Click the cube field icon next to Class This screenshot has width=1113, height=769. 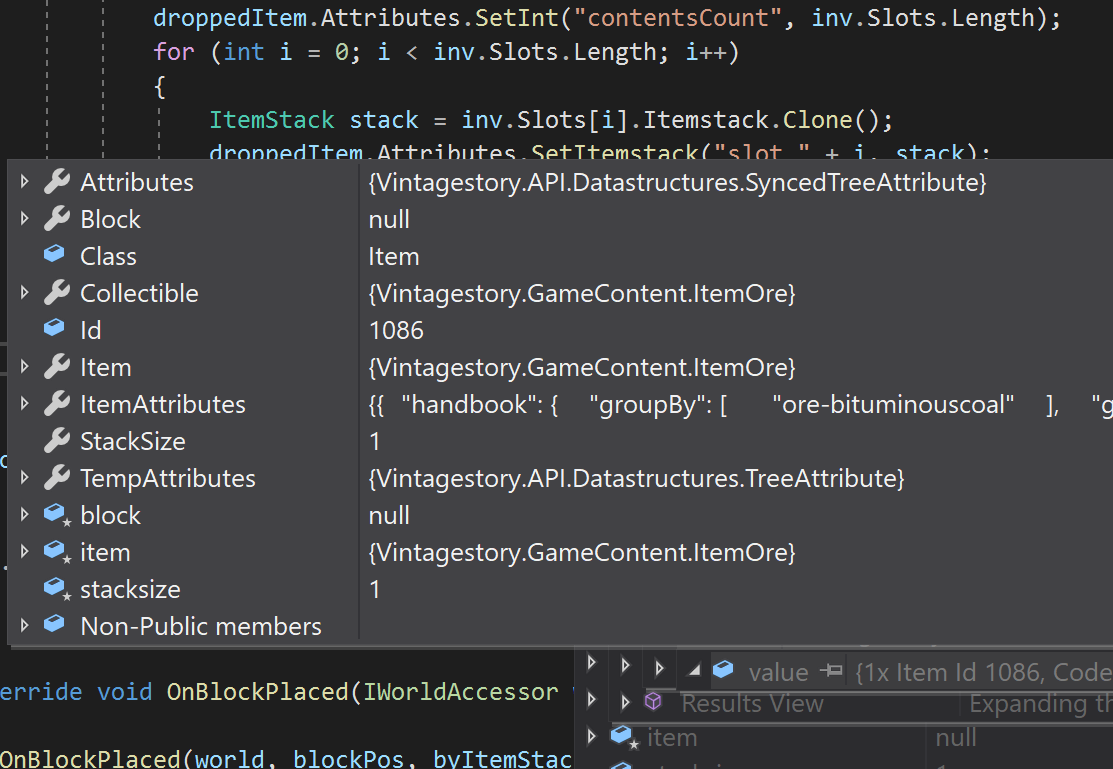[x=55, y=256]
